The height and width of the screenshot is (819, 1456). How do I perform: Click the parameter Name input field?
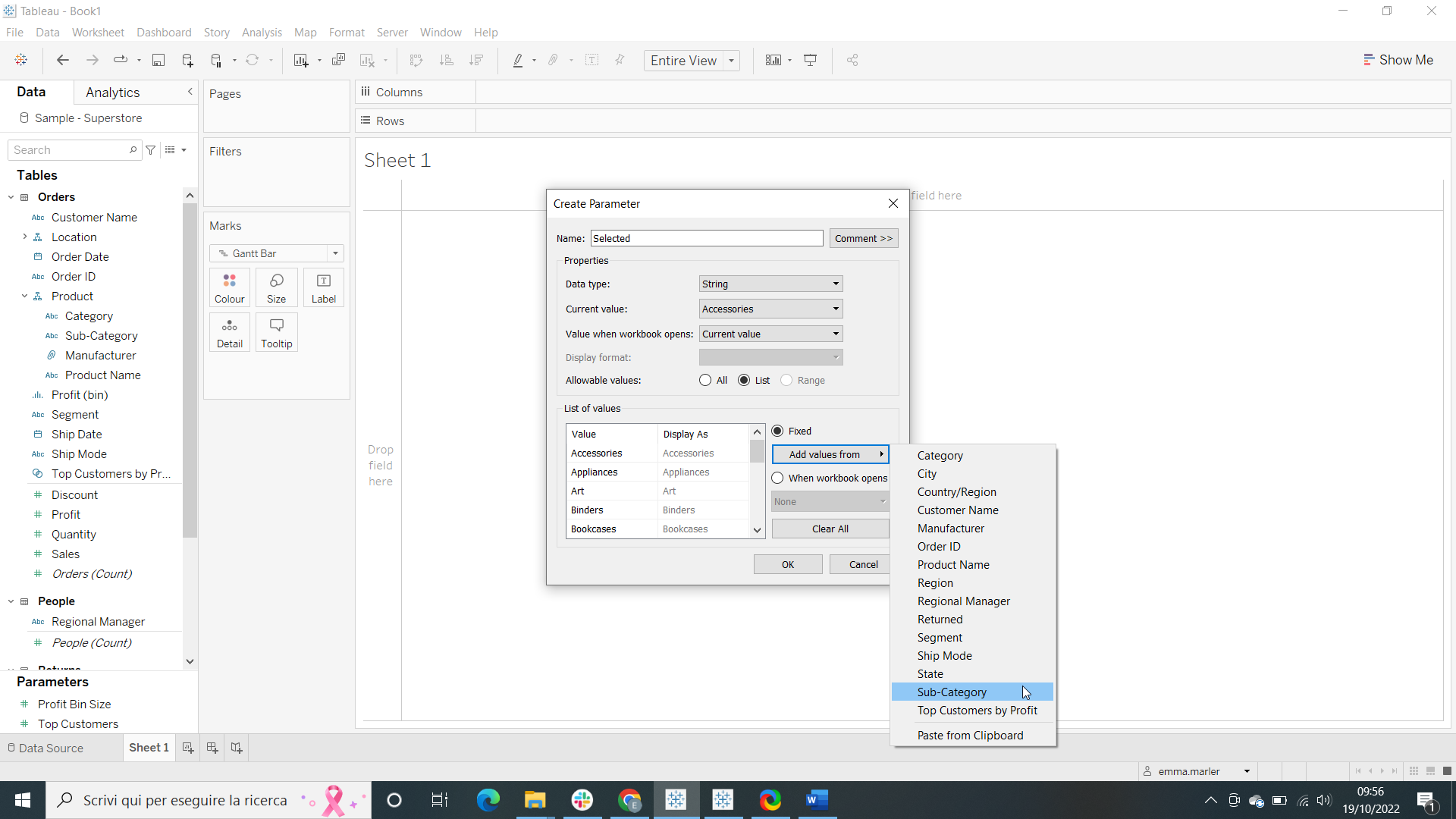click(x=706, y=239)
